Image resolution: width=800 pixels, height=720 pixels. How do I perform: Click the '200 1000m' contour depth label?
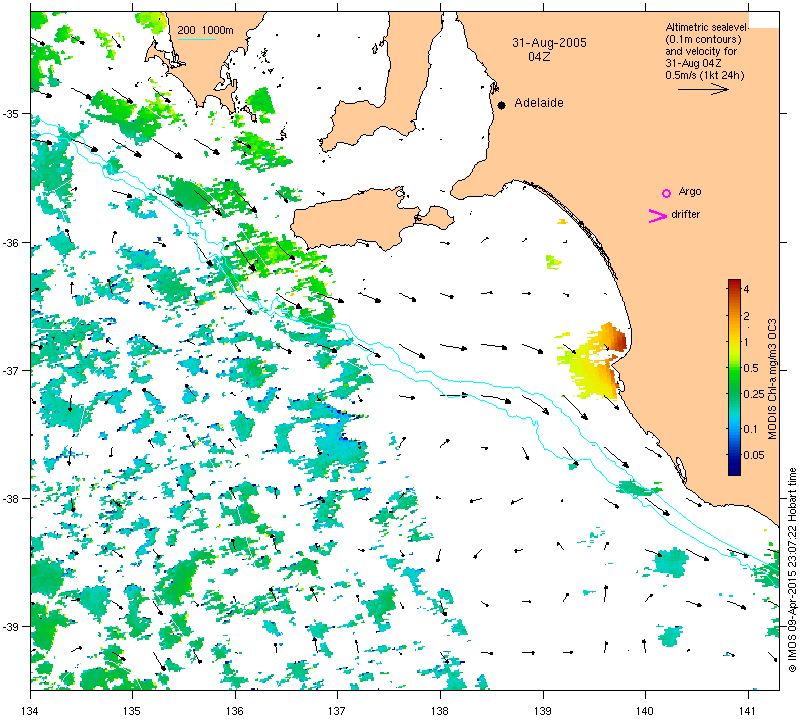[x=206, y=31]
